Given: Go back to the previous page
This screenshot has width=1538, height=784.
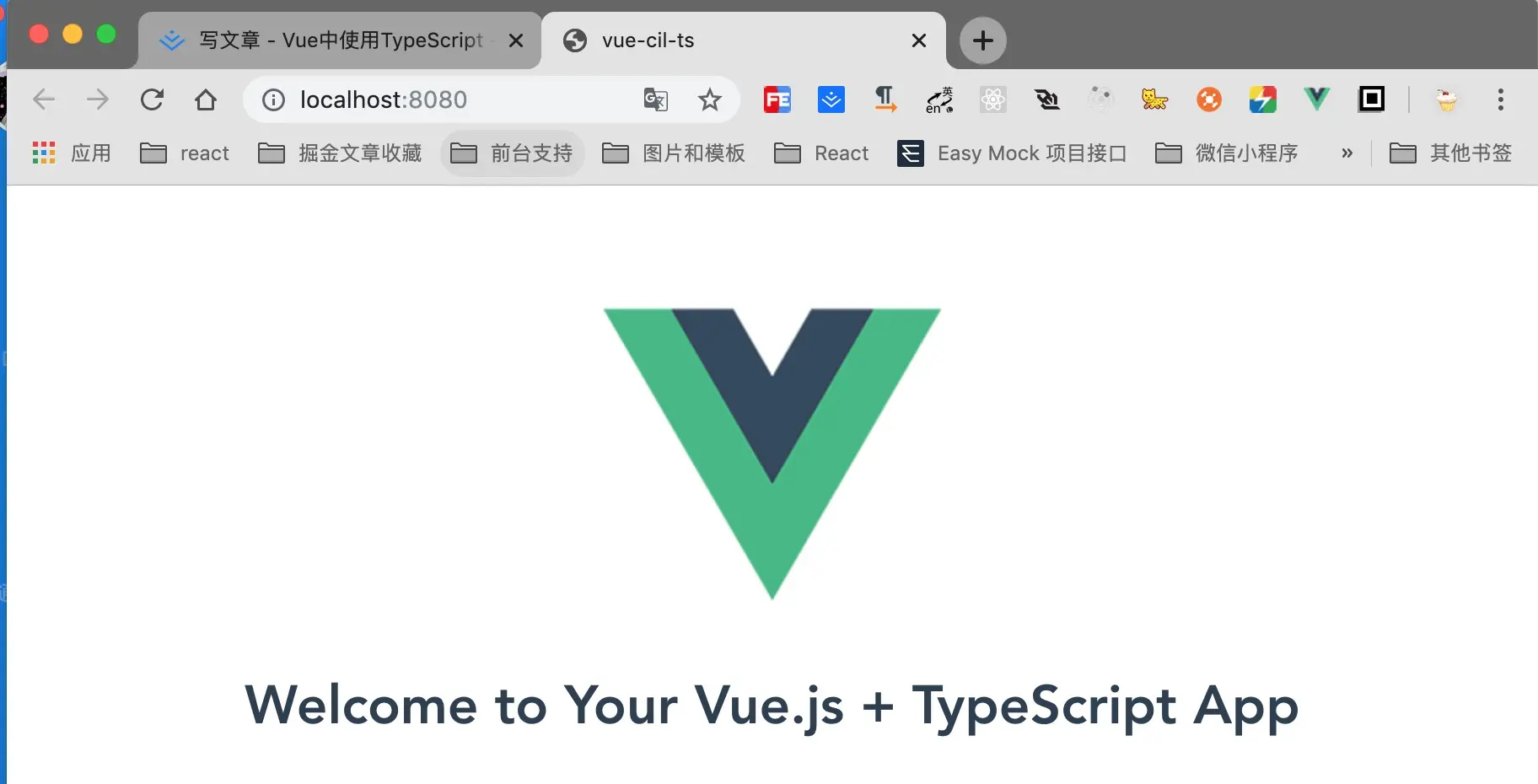Looking at the screenshot, I should click(44, 99).
